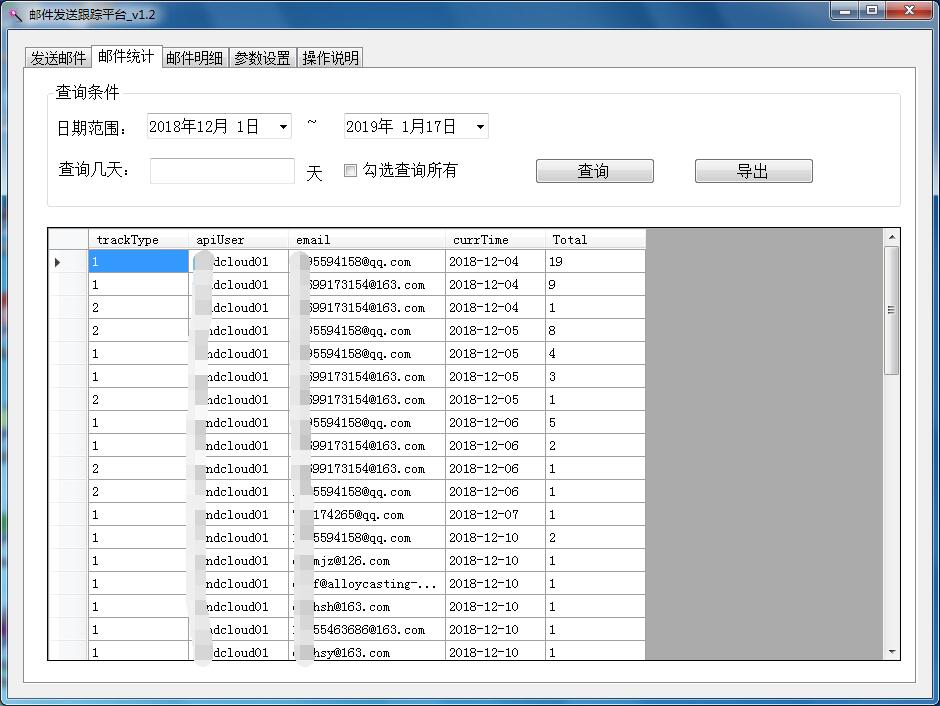Click the app icon in title bar
The image size is (940, 706).
(15, 14)
